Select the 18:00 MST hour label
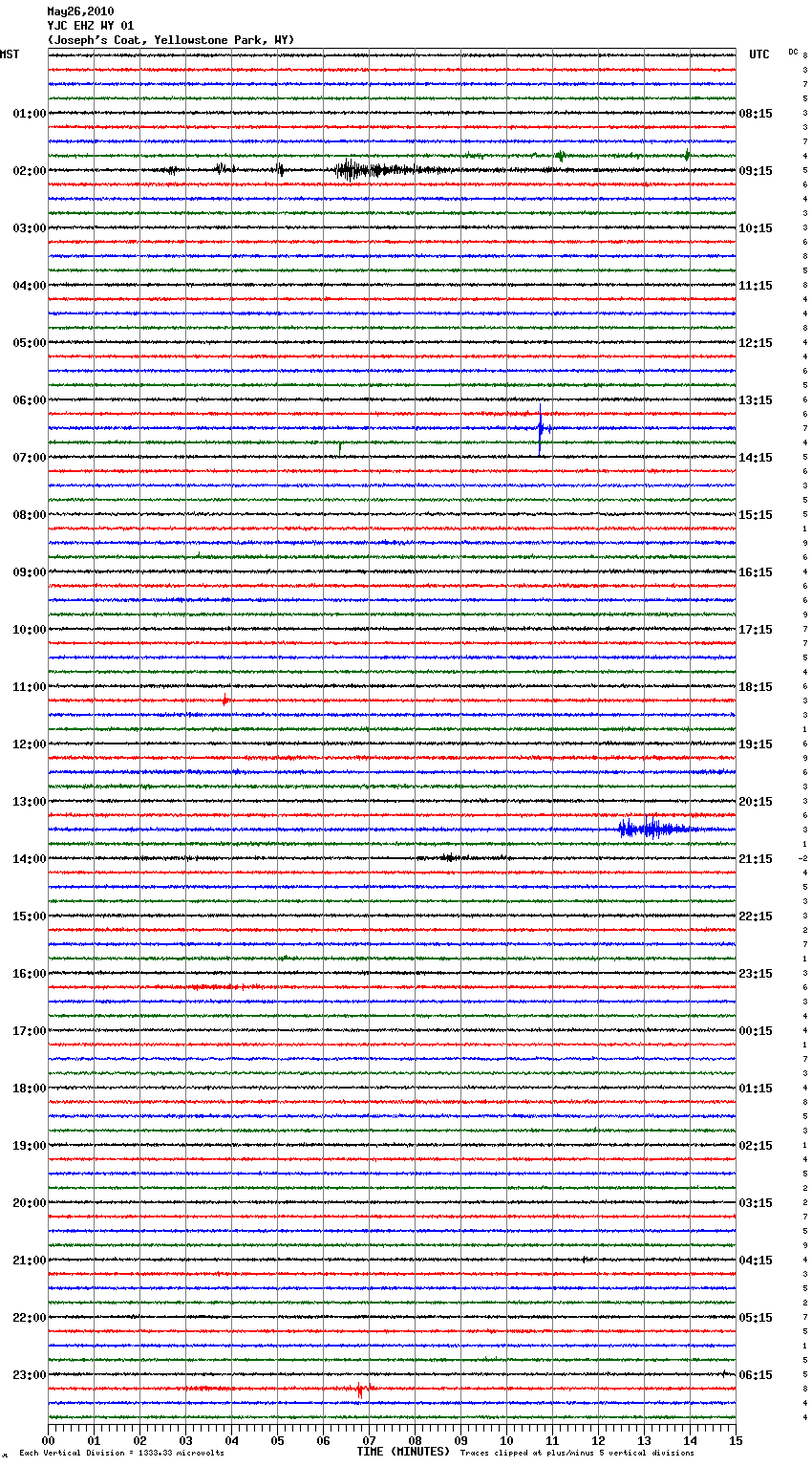812x1466 pixels. (30, 1089)
